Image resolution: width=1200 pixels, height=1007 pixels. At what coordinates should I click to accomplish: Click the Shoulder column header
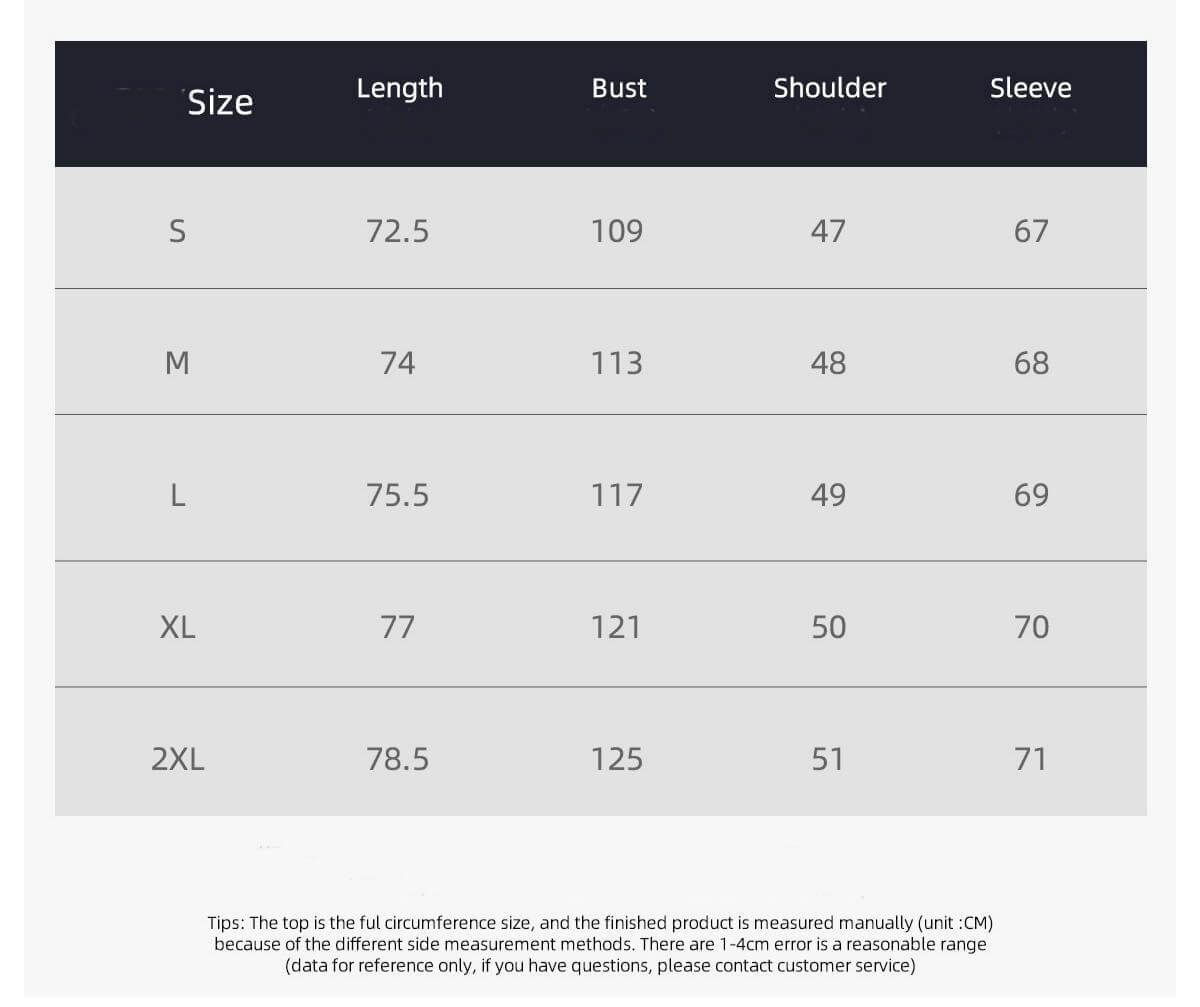tap(829, 88)
